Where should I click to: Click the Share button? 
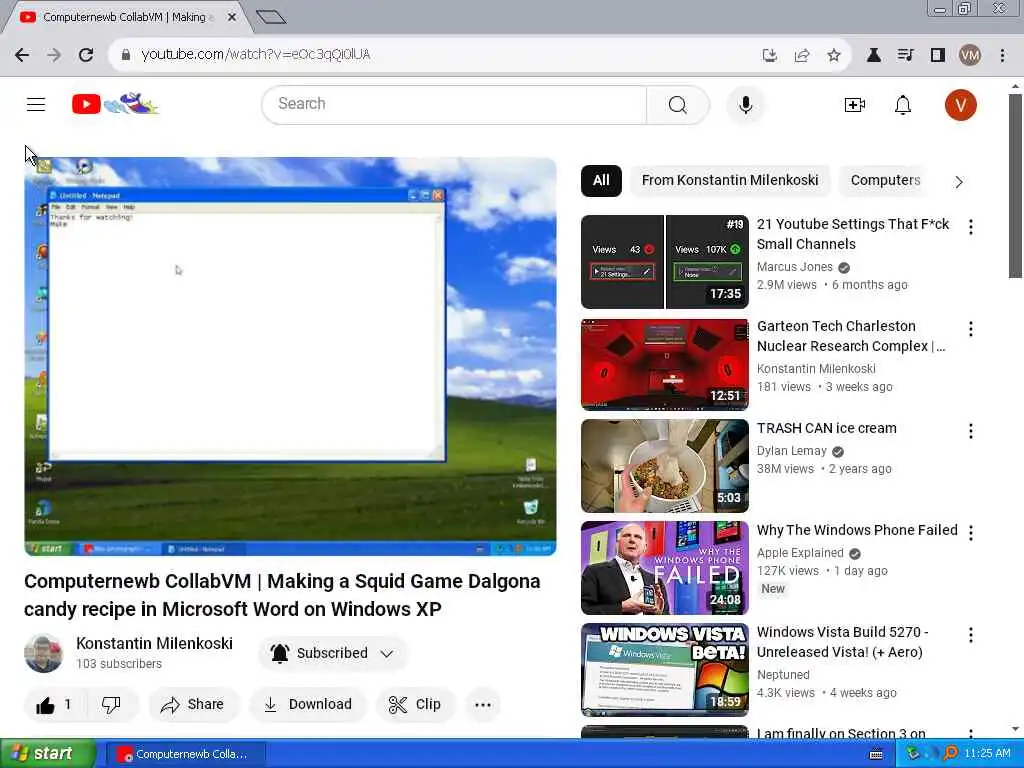193,705
